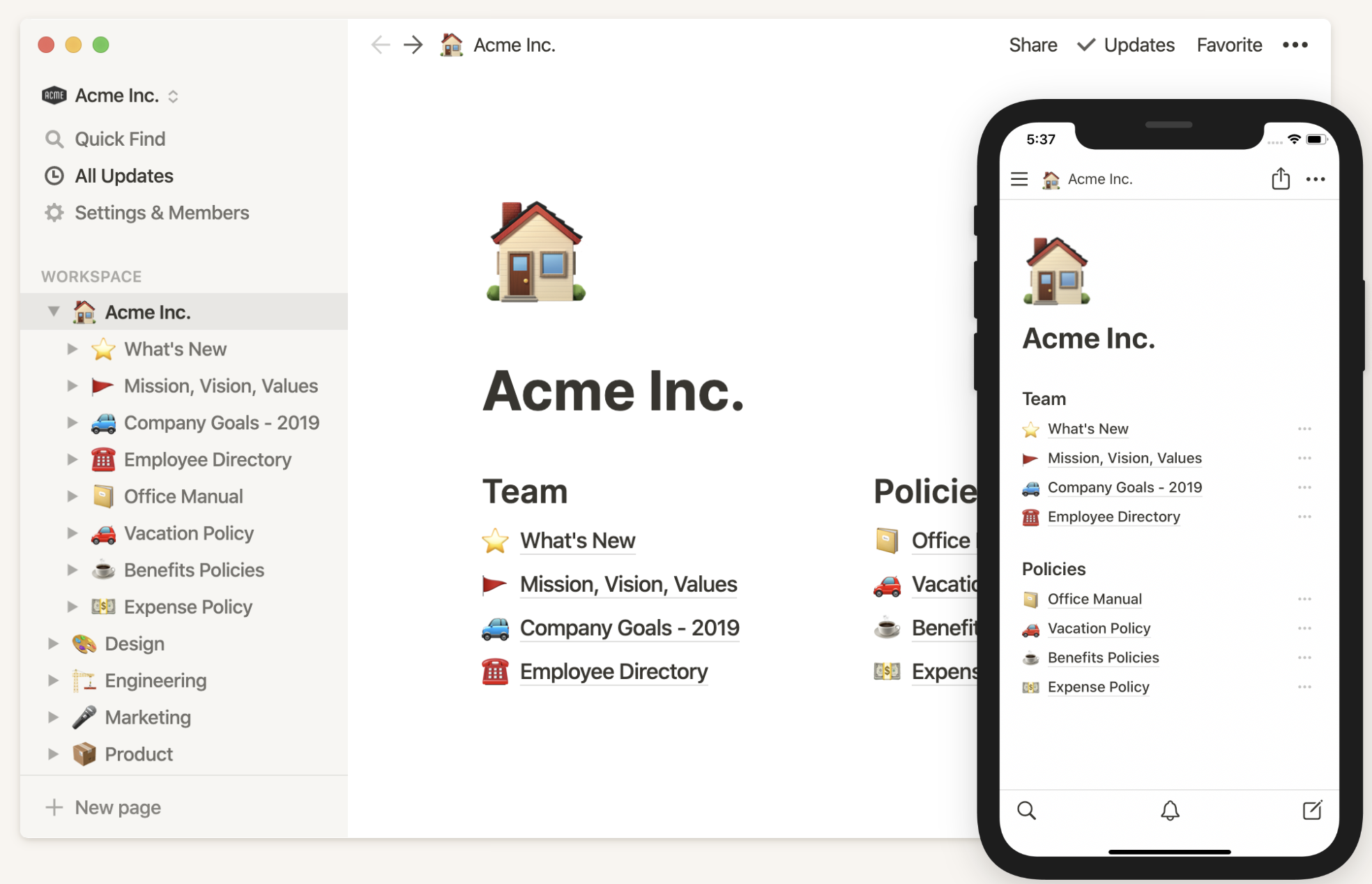Click the Quick Find search icon
This screenshot has width=1372, height=884.
click(53, 139)
